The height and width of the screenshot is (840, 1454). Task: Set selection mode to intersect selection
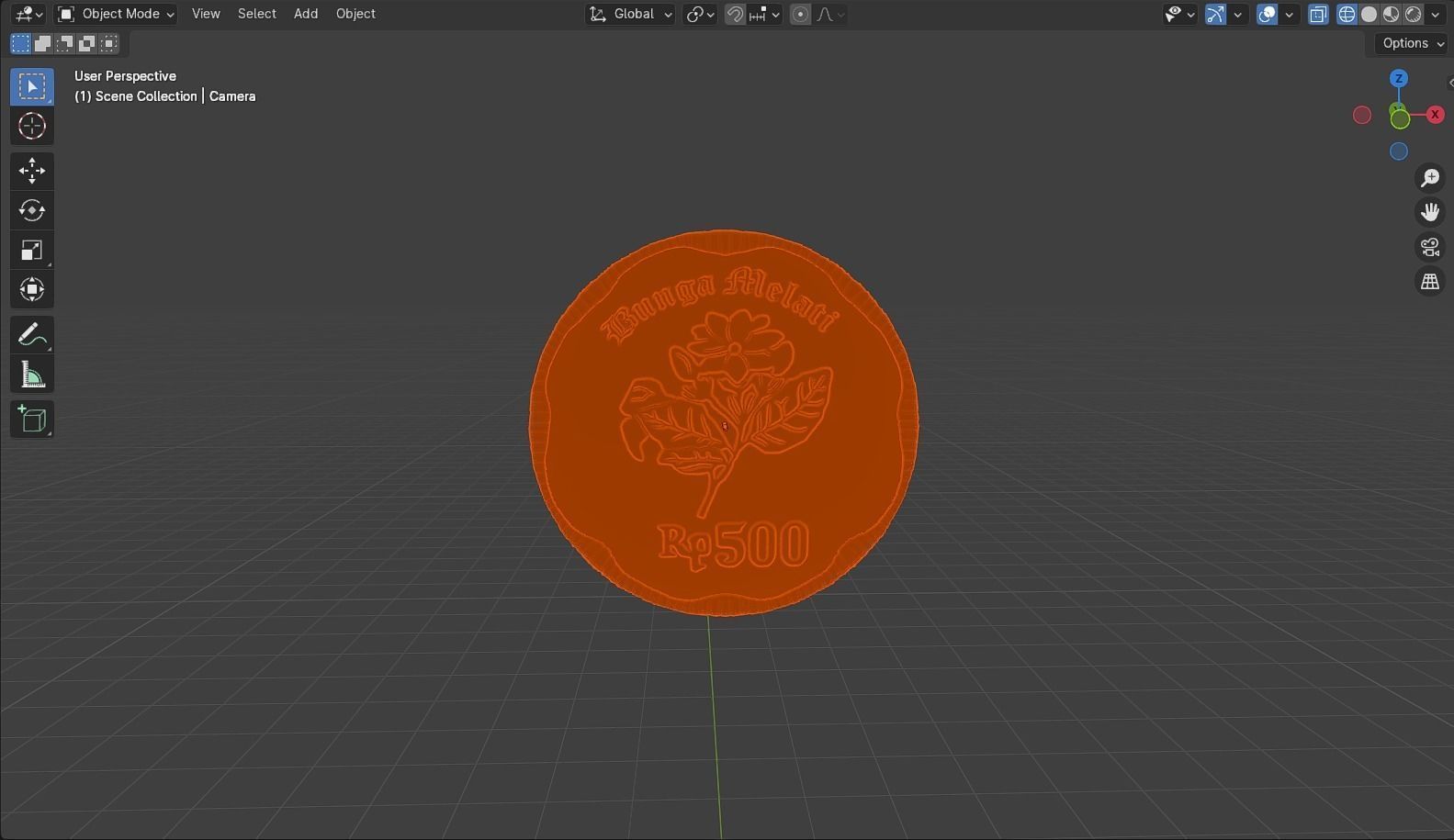pyautogui.click(x=108, y=43)
